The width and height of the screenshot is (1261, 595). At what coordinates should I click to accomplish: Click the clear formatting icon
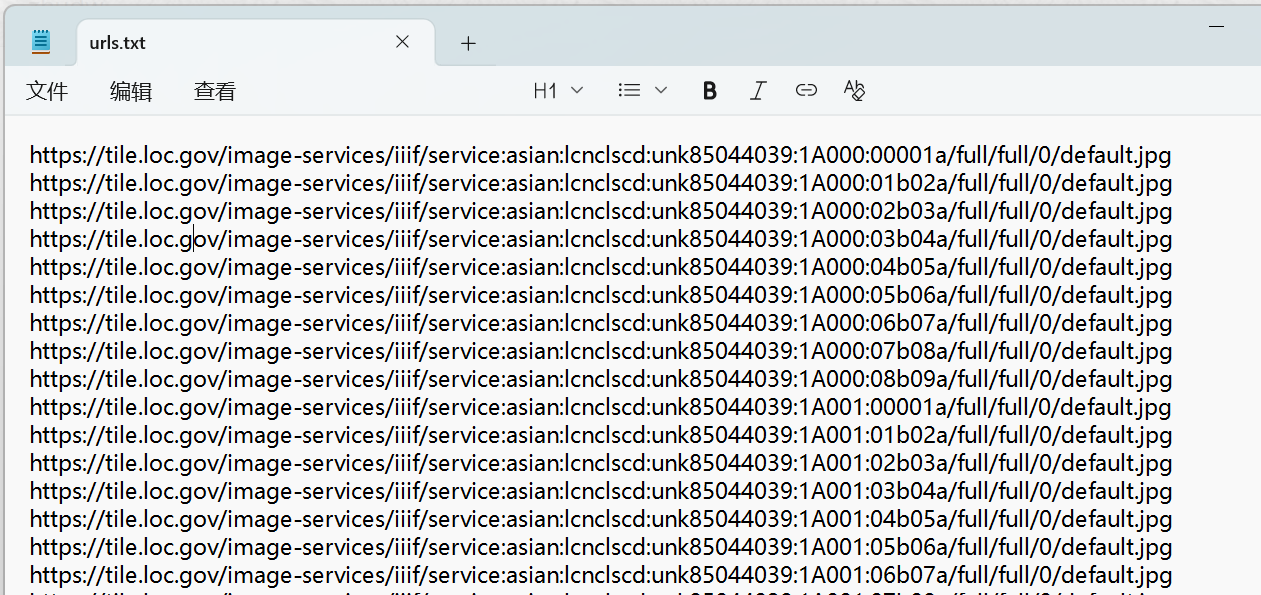pyautogui.click(x=854, y=91)
